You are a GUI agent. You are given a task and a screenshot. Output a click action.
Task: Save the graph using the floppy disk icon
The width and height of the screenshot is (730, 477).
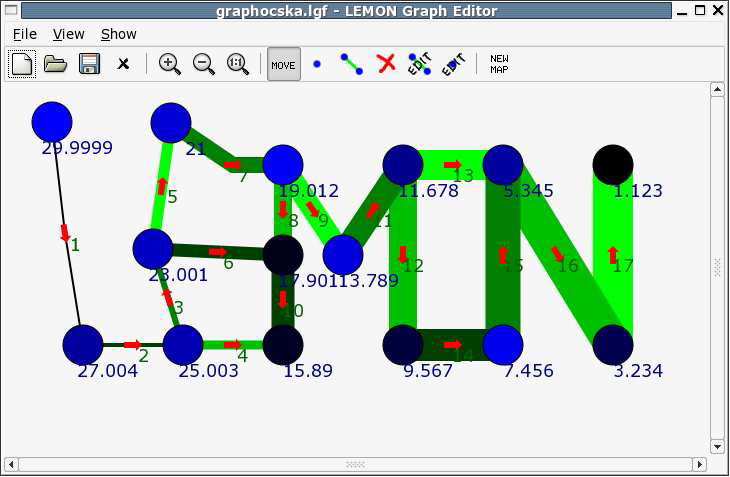89,64
